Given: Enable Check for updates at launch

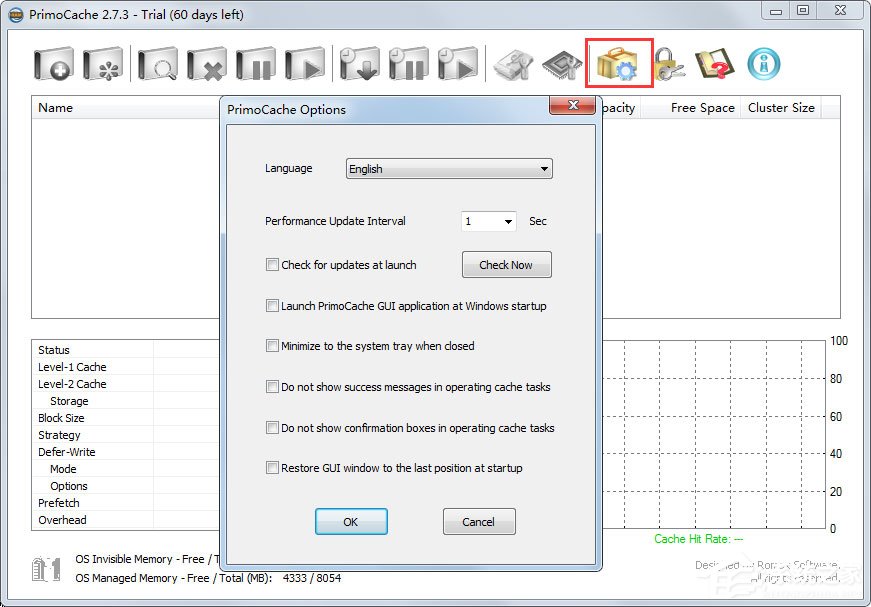Looking at the screenshot, I should tap(272, 265).
